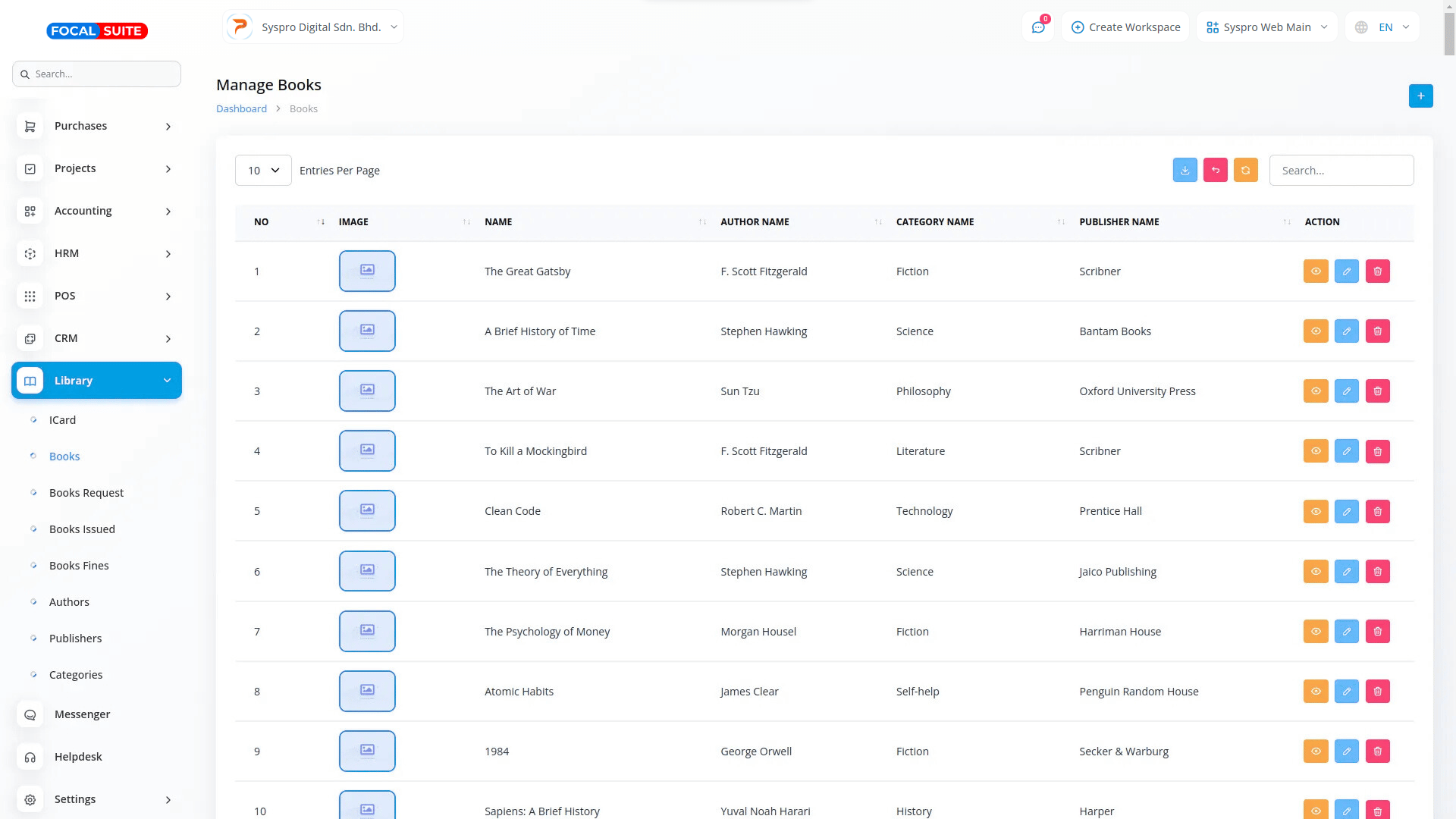Click the blue add book plus button
The height and width of the screenshot is (819, 1456).
1420,96
